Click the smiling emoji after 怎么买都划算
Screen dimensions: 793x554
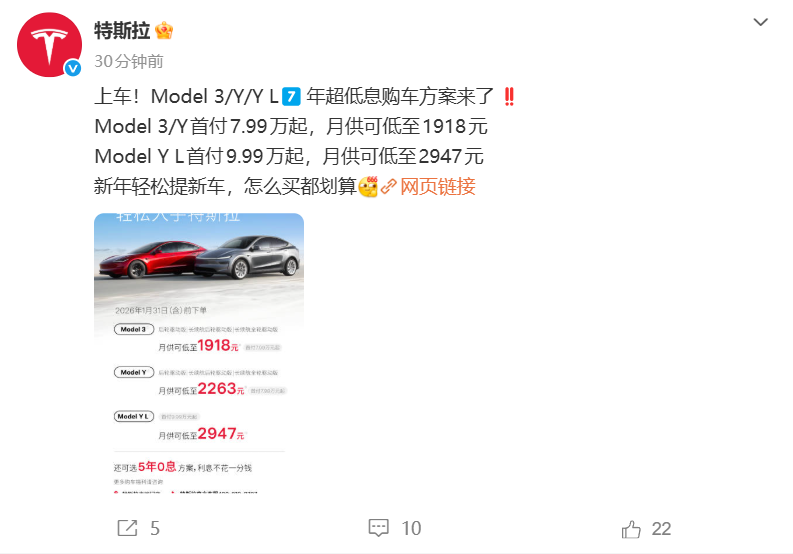[x=368, y=187]
